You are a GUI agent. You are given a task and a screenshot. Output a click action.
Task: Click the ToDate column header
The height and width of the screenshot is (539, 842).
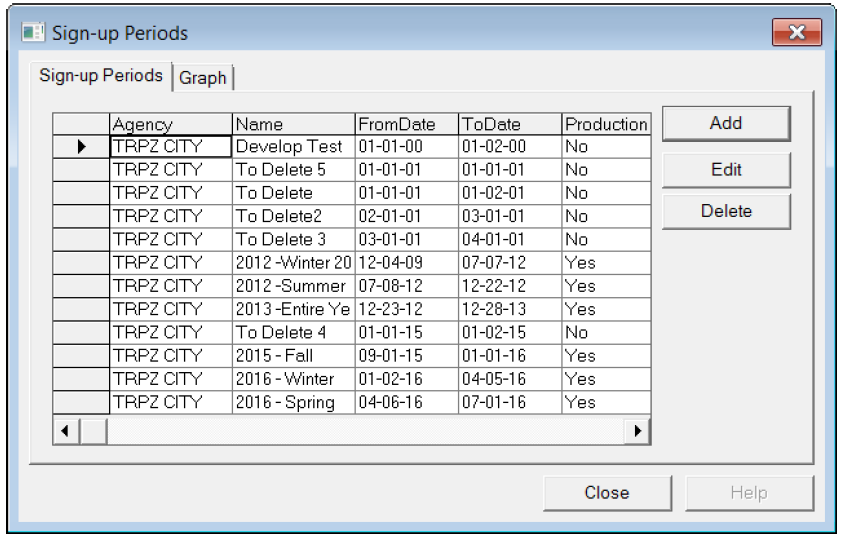click(510, 124)
